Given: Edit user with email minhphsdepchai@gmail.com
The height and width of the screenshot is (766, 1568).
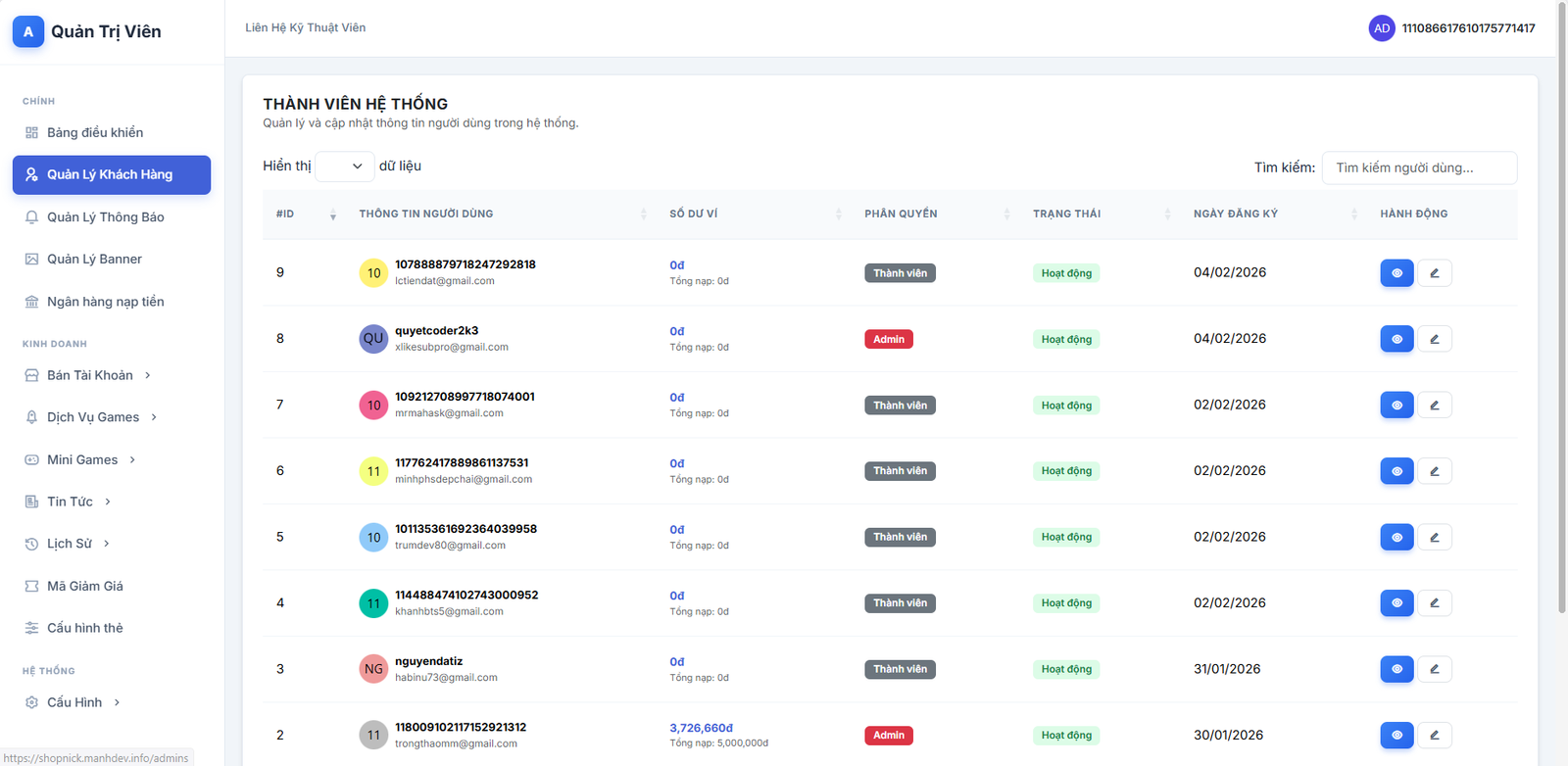Looking at the screenshot, I should click(x=1434, y=471).
